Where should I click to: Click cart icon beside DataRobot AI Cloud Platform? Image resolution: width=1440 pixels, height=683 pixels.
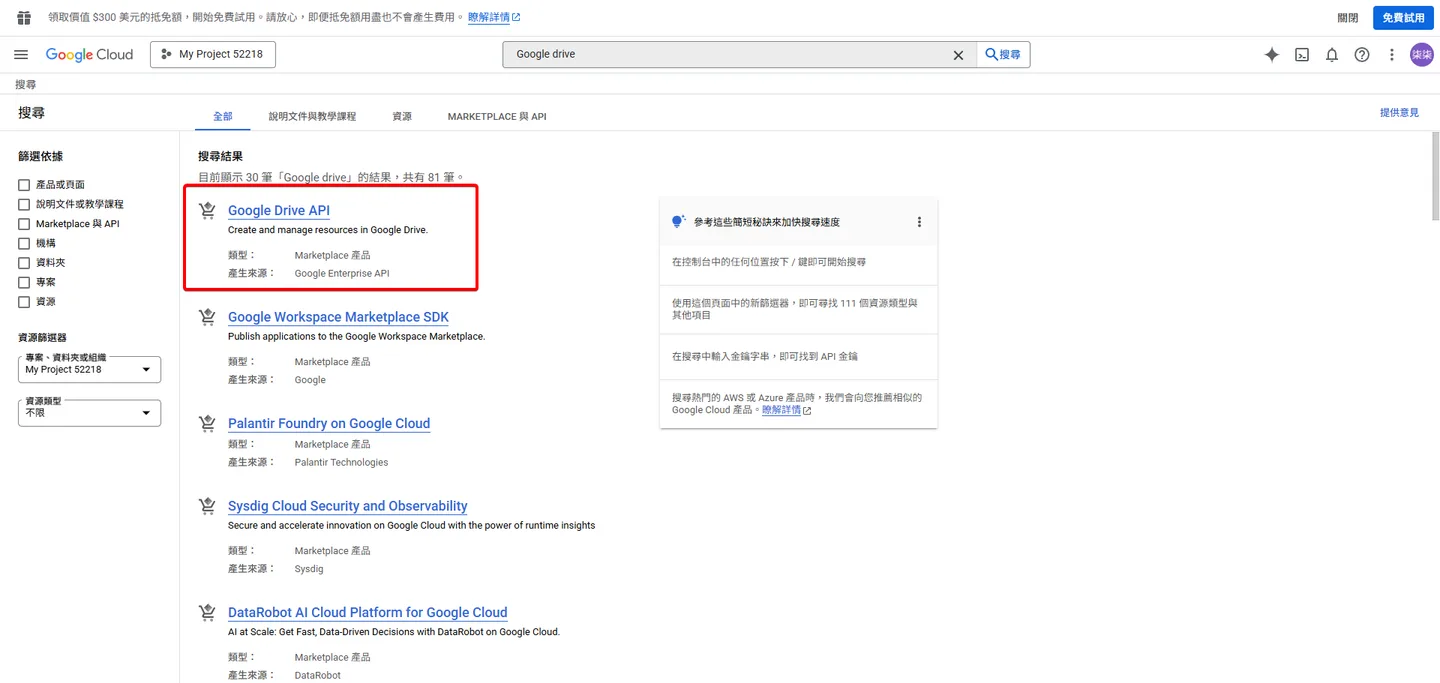coord(207,613)
